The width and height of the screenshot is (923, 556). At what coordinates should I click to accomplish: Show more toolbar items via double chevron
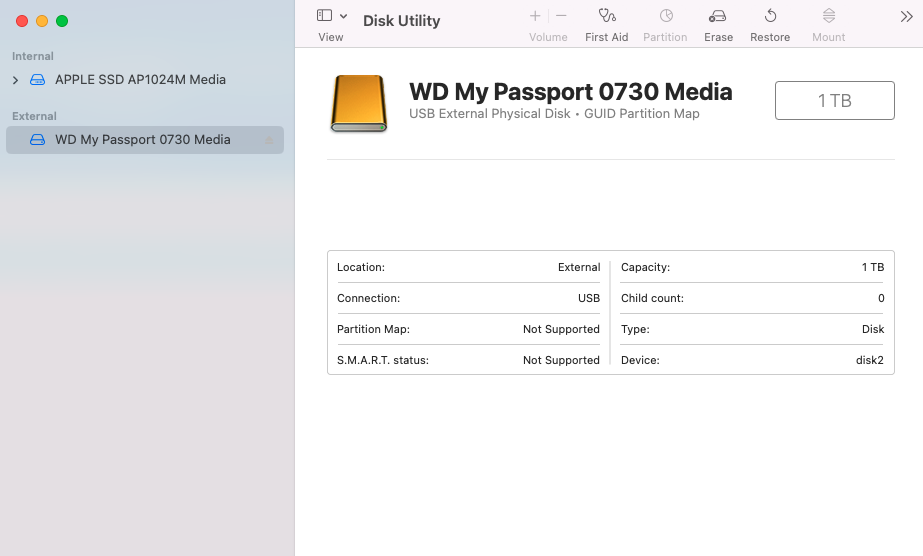[x=907, y=16]
